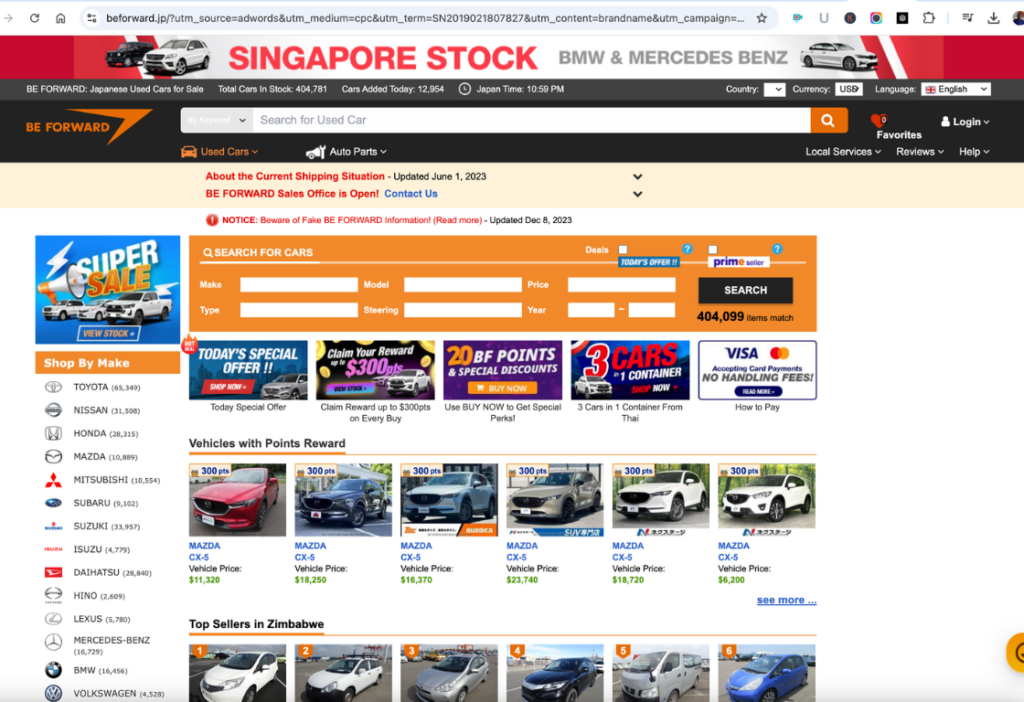Click the Price field in car search
The image size is (1024, 702).
pyautogui.click(x=621, y=285)
